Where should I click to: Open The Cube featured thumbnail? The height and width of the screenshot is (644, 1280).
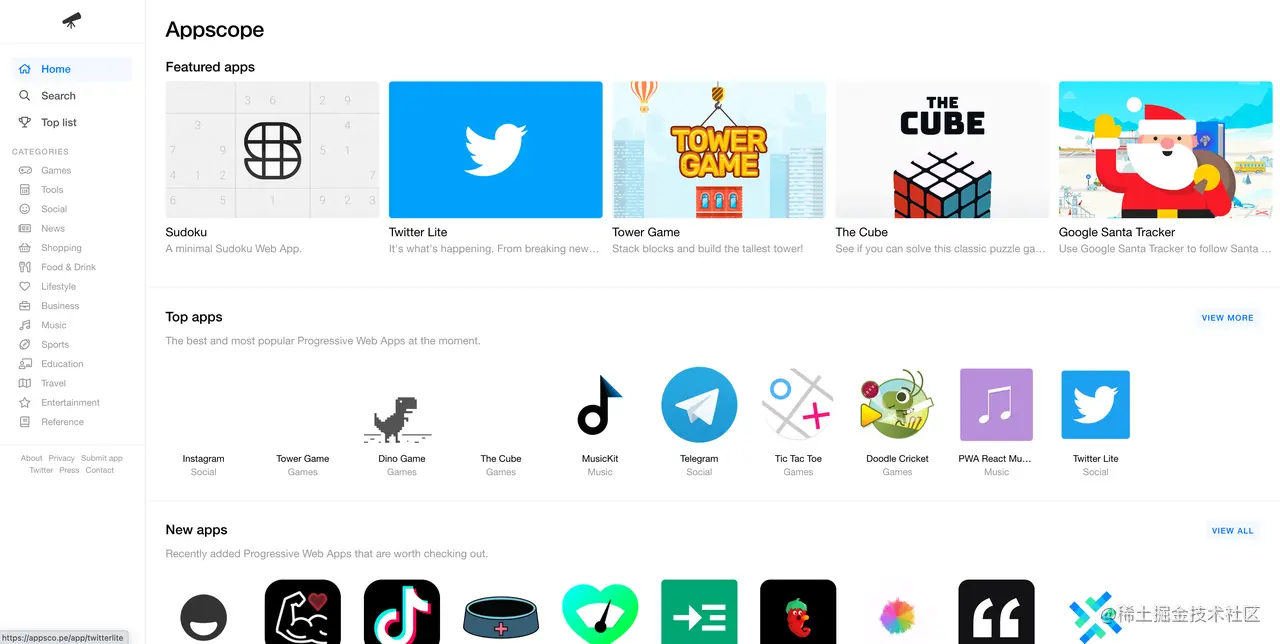click(942, 150)
